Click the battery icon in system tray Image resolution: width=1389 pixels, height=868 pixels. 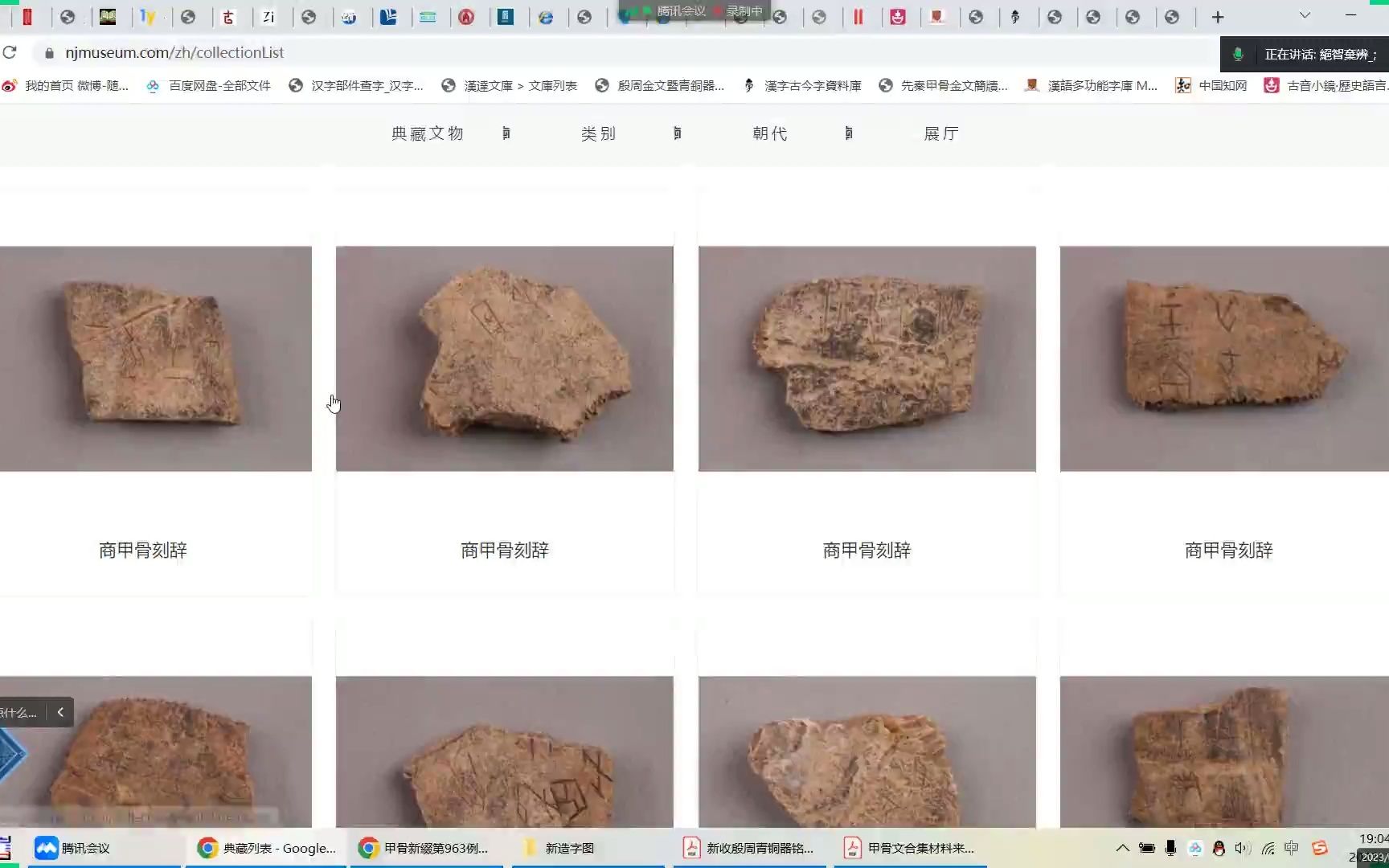click(x=1147, y=848)
